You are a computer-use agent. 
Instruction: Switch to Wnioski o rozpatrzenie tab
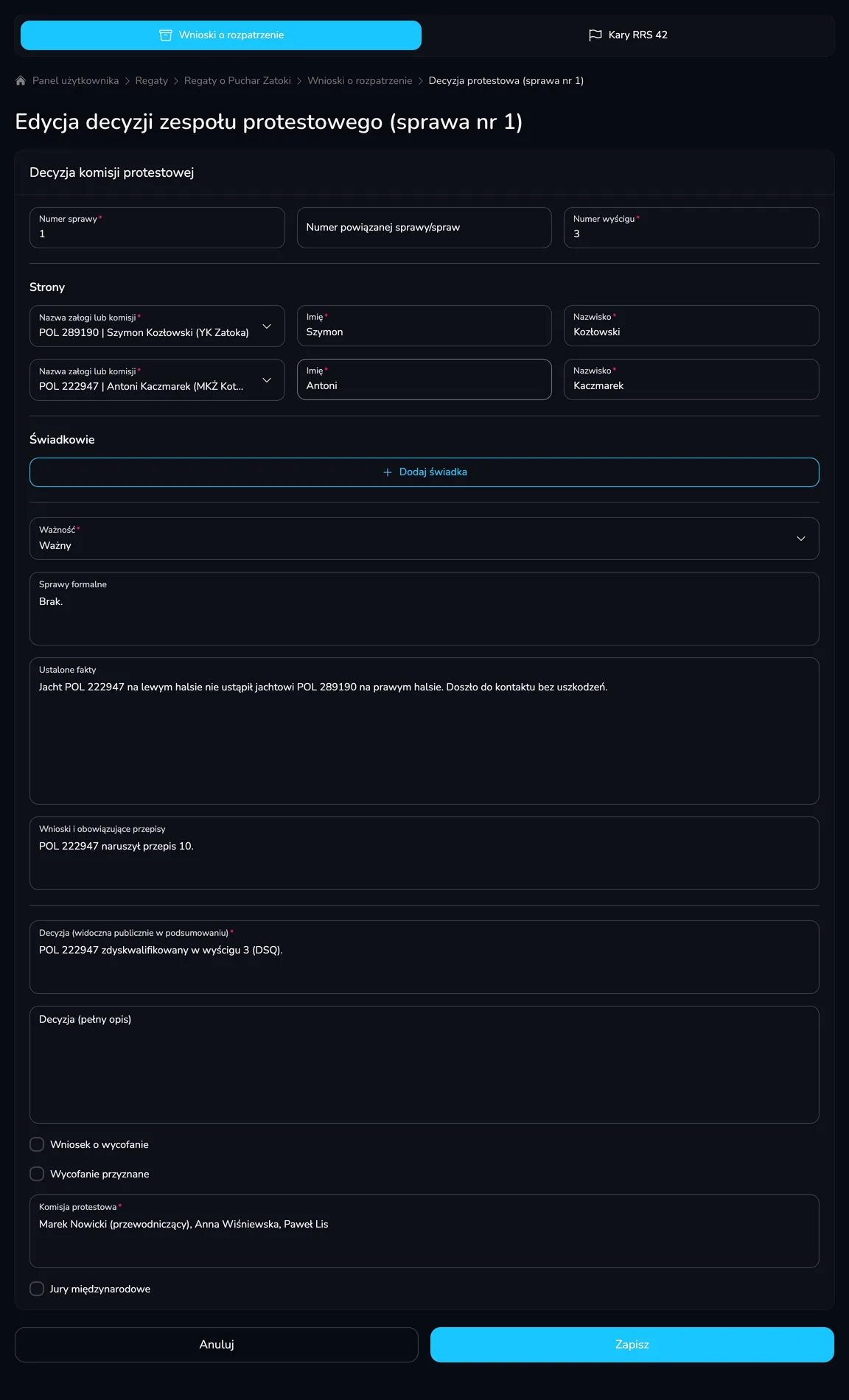point(221,35)
